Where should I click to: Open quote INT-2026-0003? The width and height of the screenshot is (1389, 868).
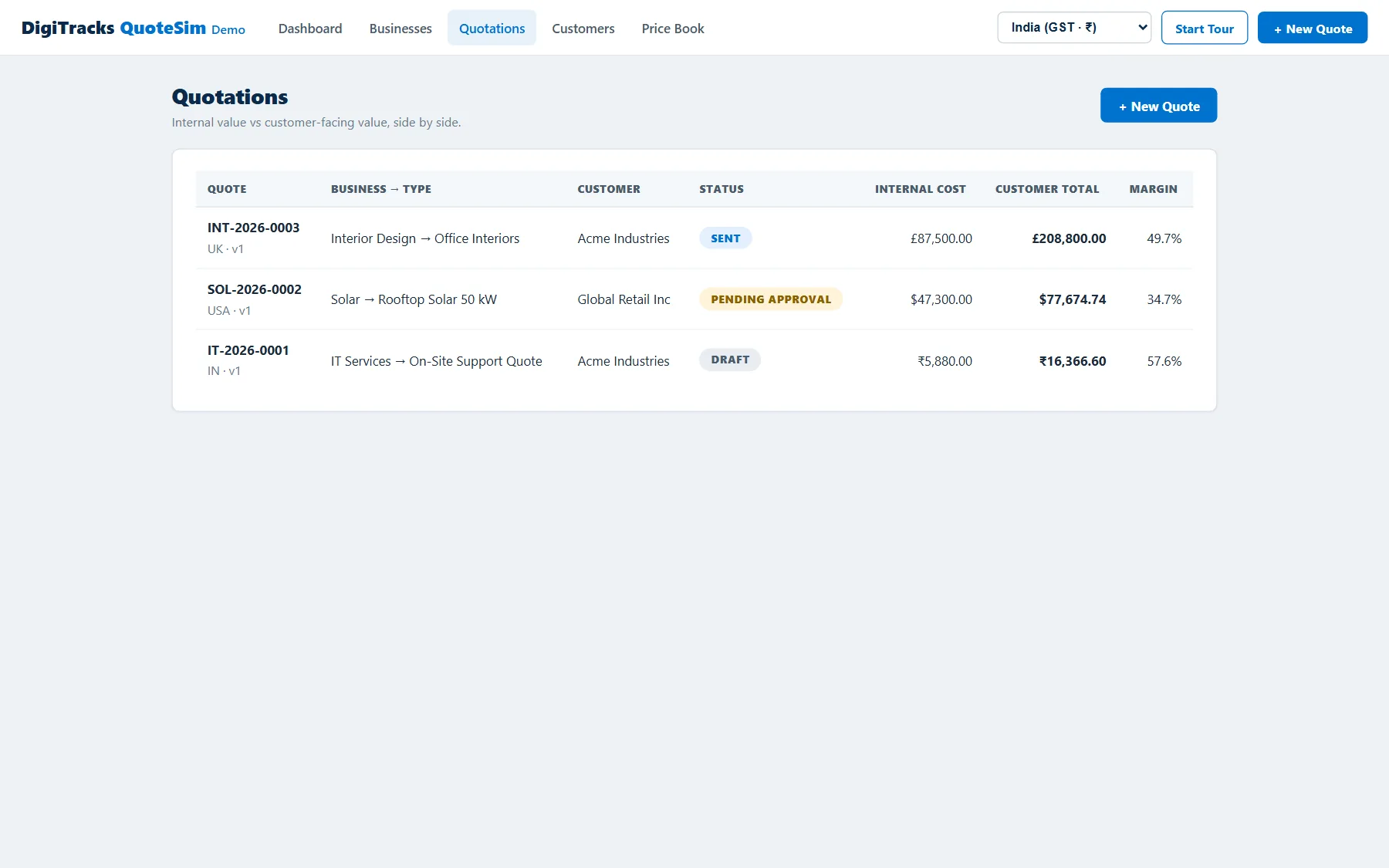coord(253,228)
